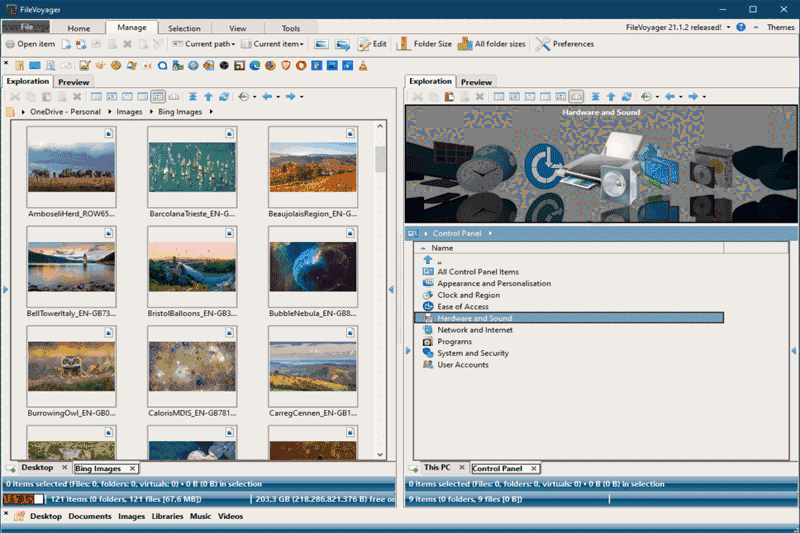
Task: Click refresh icon in left pane toolbar
Action: [224, 97]
